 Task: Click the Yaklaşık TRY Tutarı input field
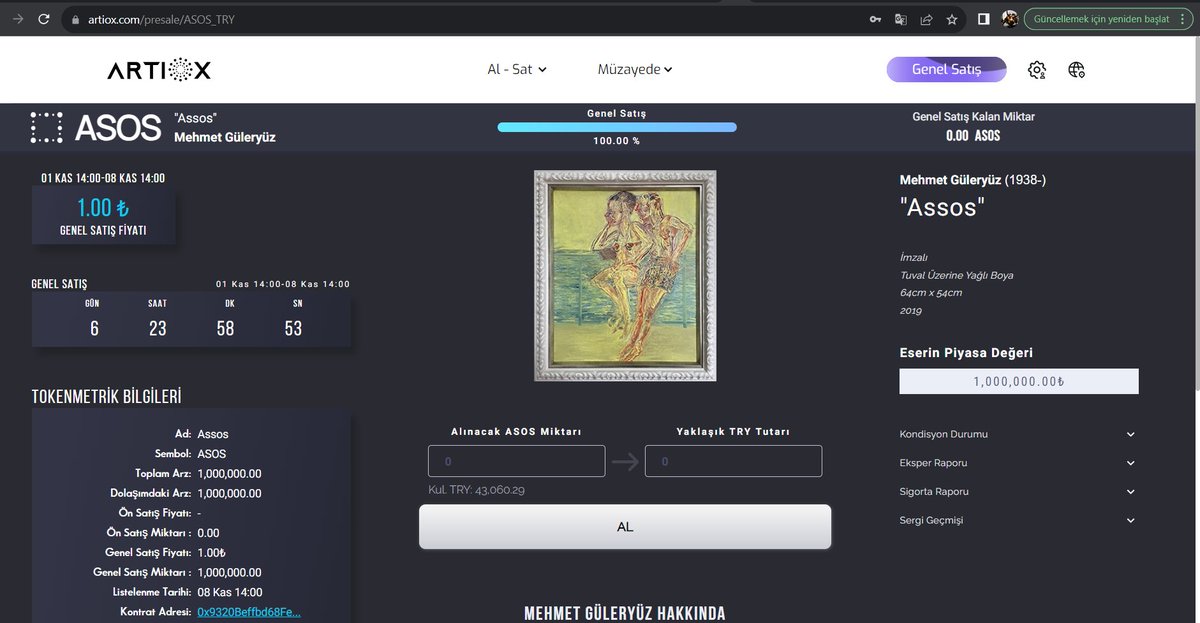coord(733,461)
